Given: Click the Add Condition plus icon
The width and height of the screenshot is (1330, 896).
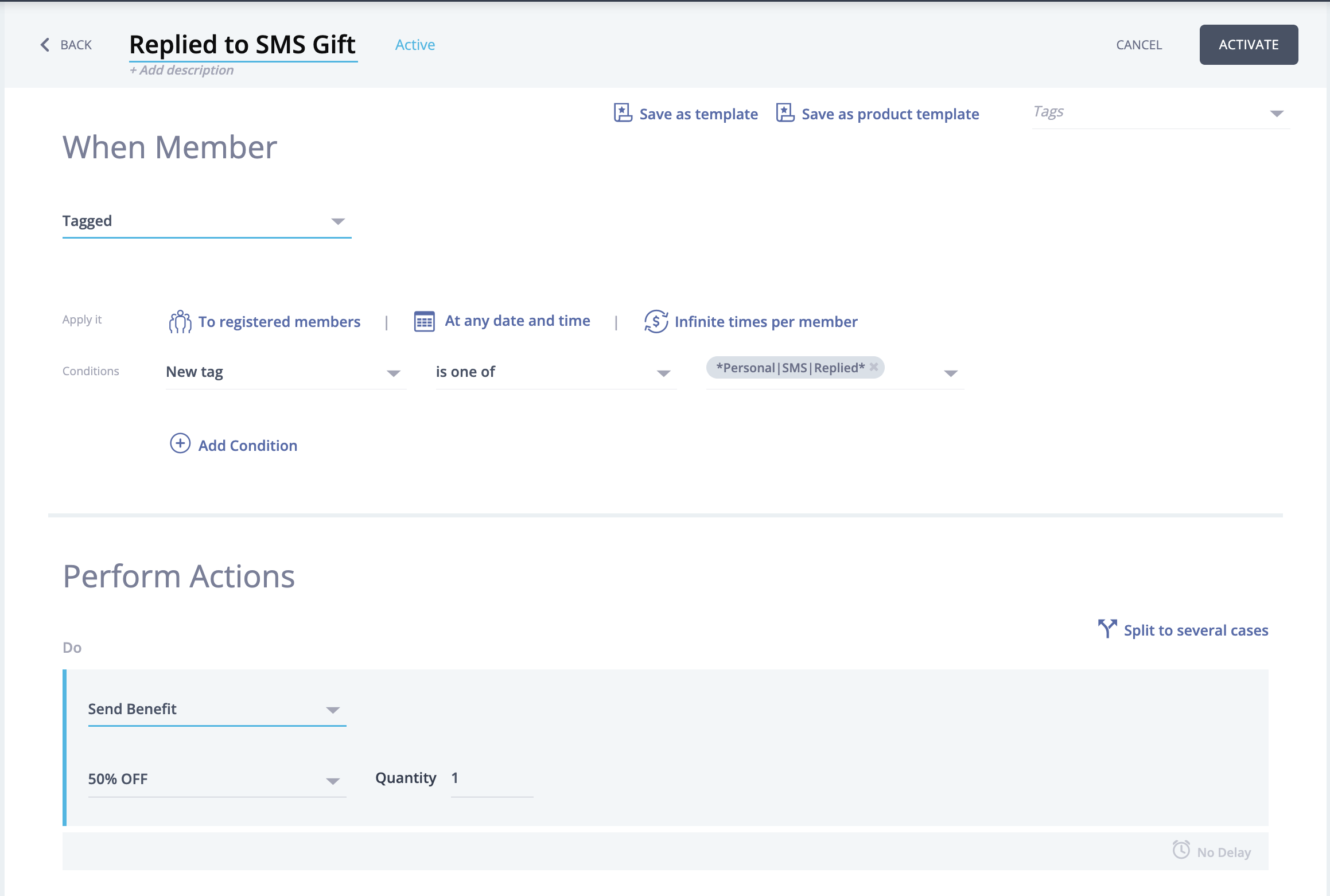Looking at the screenshot, I should (x=180, y=443).
